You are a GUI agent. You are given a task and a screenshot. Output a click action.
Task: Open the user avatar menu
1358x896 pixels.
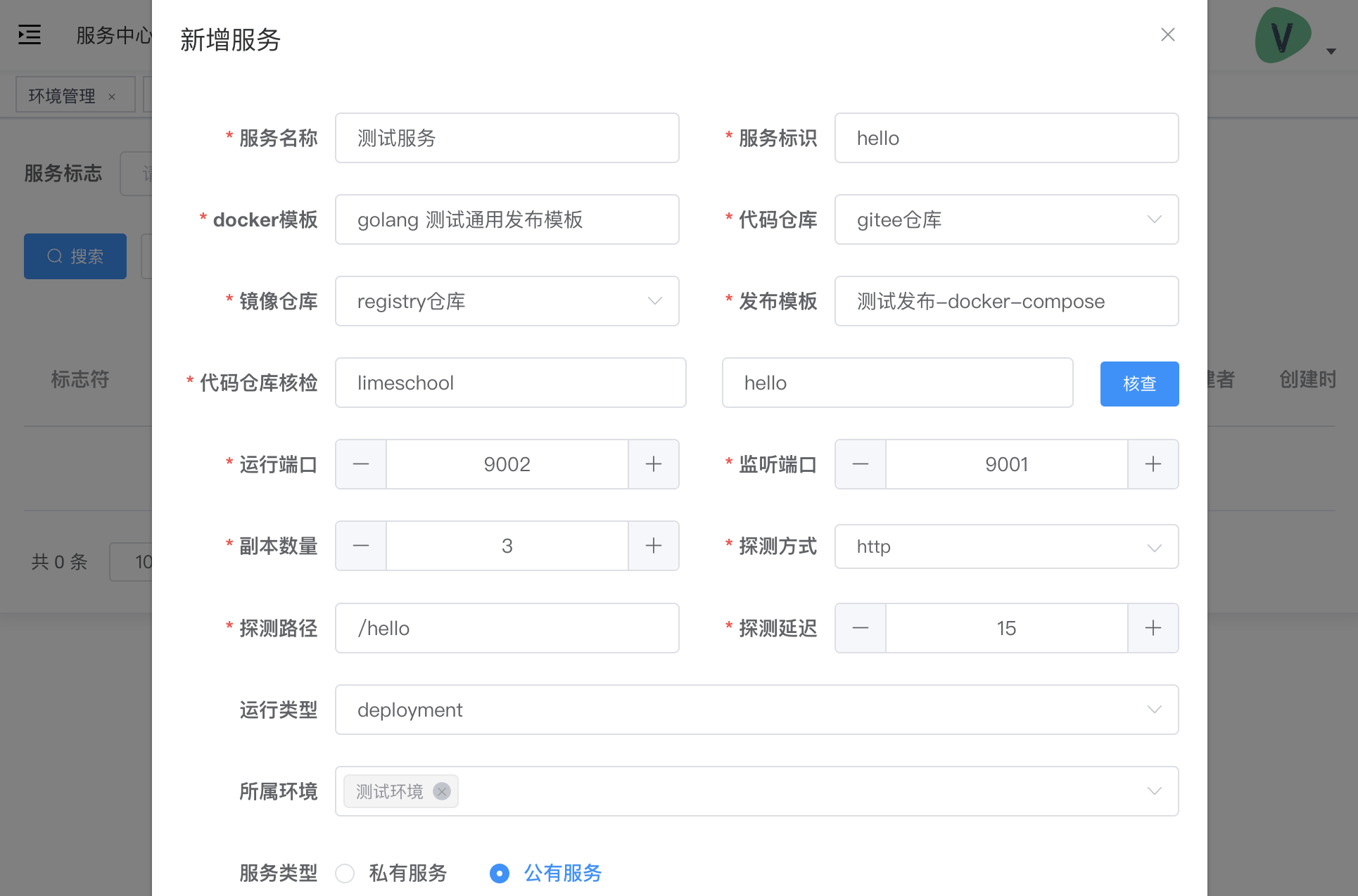pos(1283,36)
